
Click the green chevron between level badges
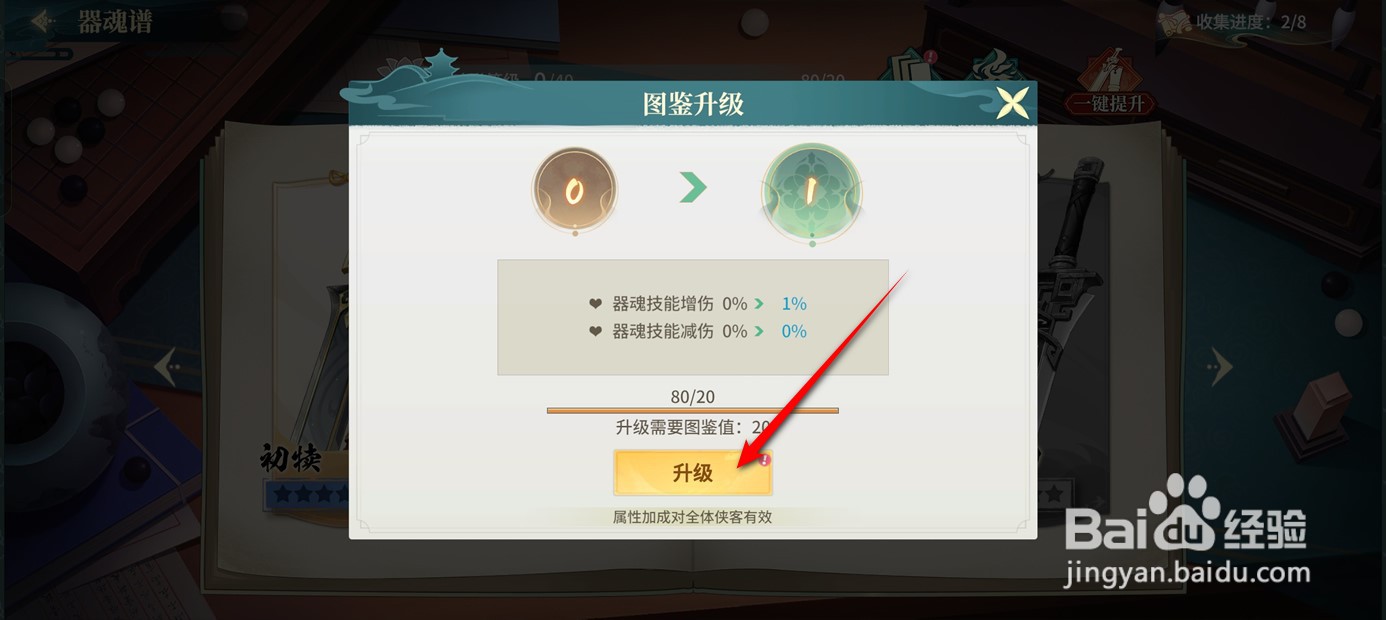693,188
